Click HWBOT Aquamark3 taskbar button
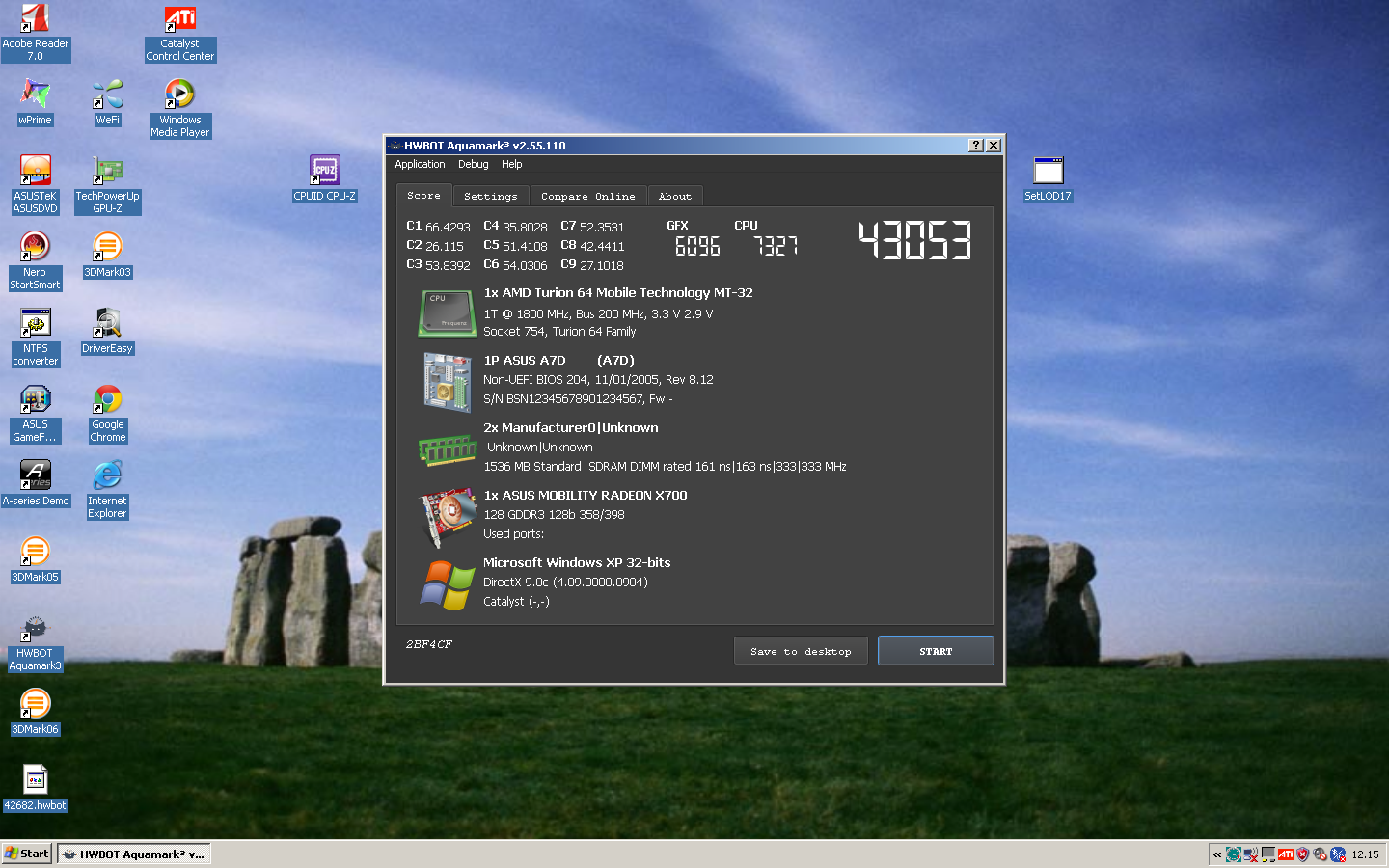 [133, 854]
